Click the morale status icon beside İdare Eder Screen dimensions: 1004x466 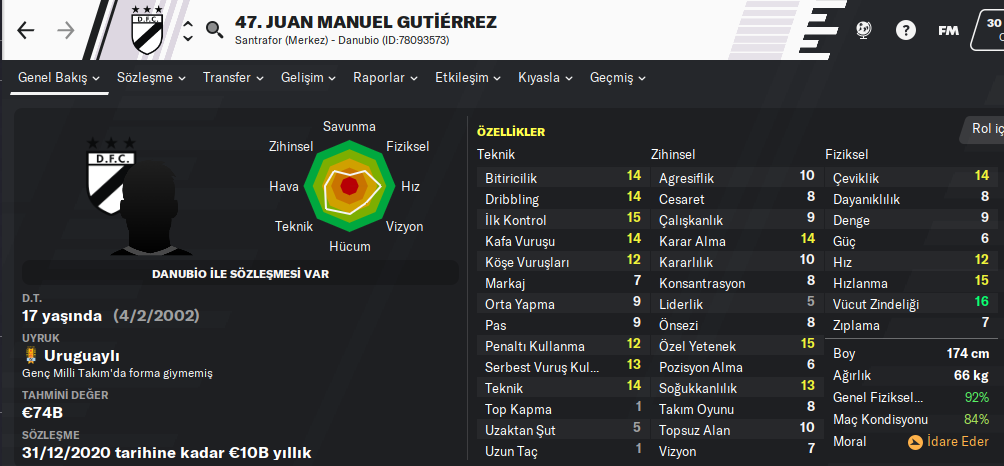(x=915, y=442)
